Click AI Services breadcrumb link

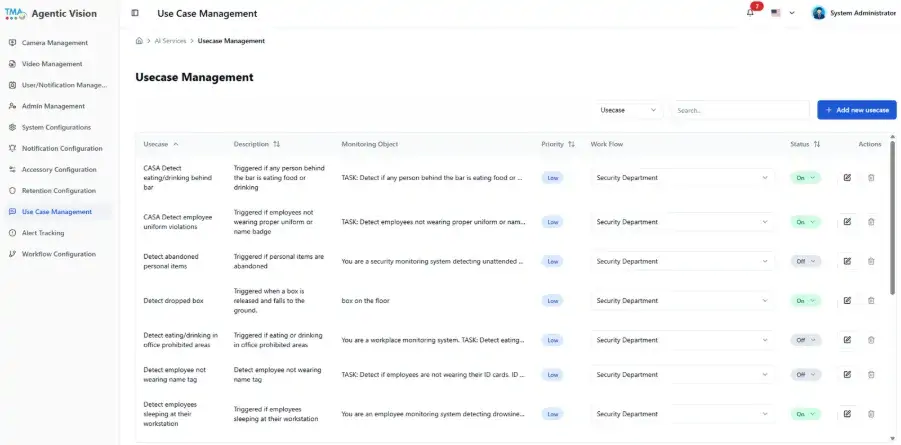[170, 41]
